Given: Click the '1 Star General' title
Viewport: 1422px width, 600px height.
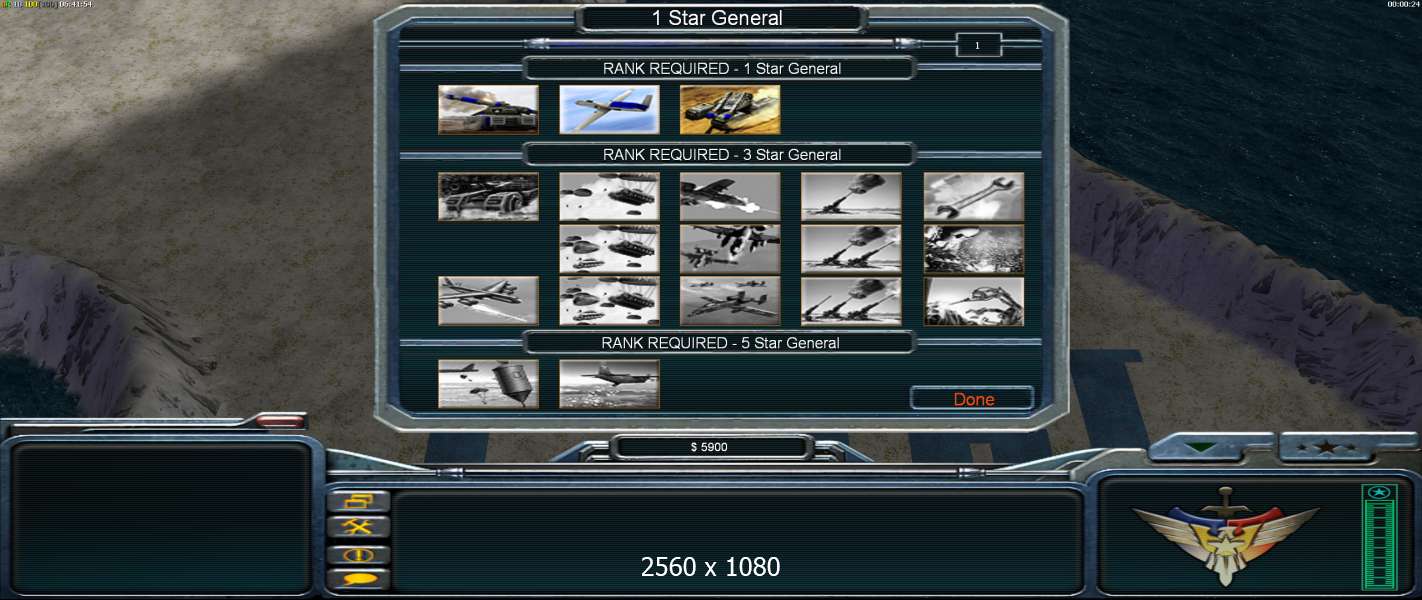Looking at the screenshot, I should click(717, 18).
